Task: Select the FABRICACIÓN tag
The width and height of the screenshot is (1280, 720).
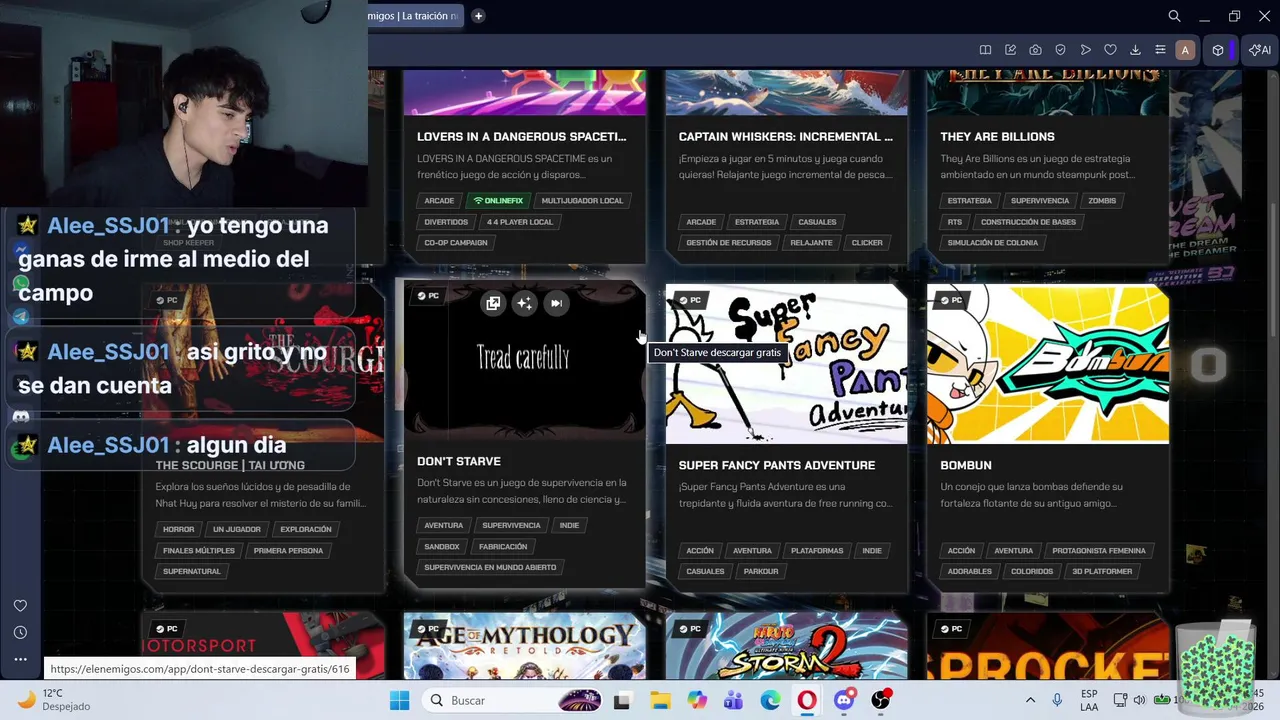Action: pyautogui.click(x=503, y=546)
